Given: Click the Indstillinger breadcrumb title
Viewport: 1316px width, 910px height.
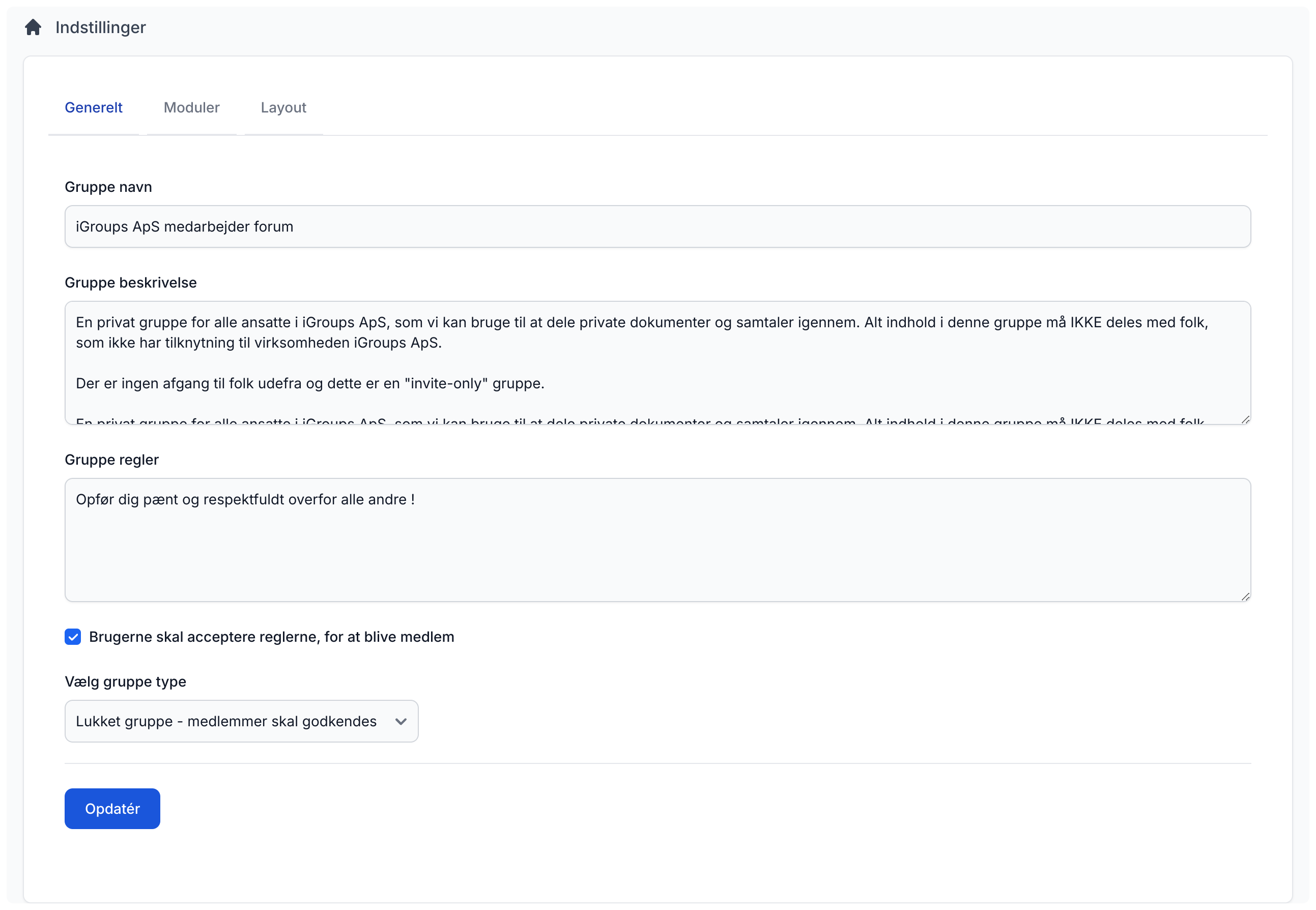Looking at the screenshot, I should click(100, 27).
